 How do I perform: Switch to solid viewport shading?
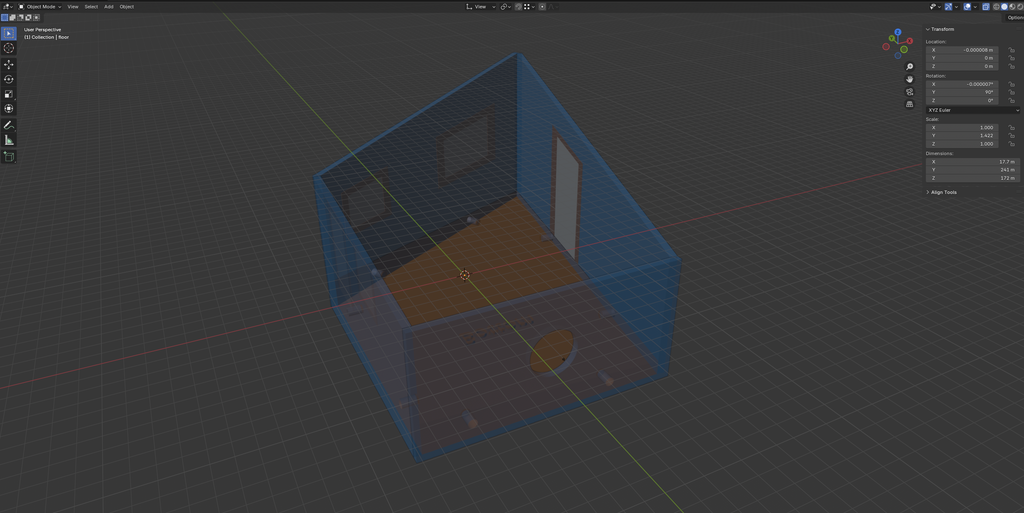tap(1004, 7)
